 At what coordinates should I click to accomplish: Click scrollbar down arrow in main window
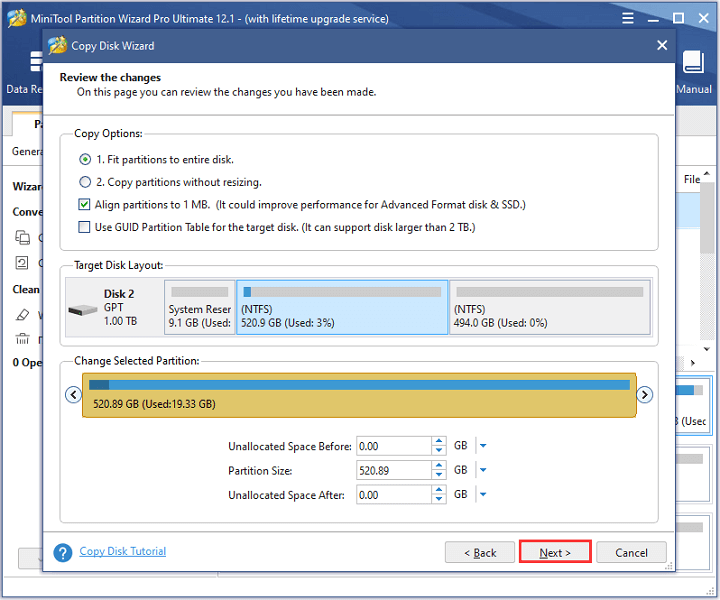(707, 349)
